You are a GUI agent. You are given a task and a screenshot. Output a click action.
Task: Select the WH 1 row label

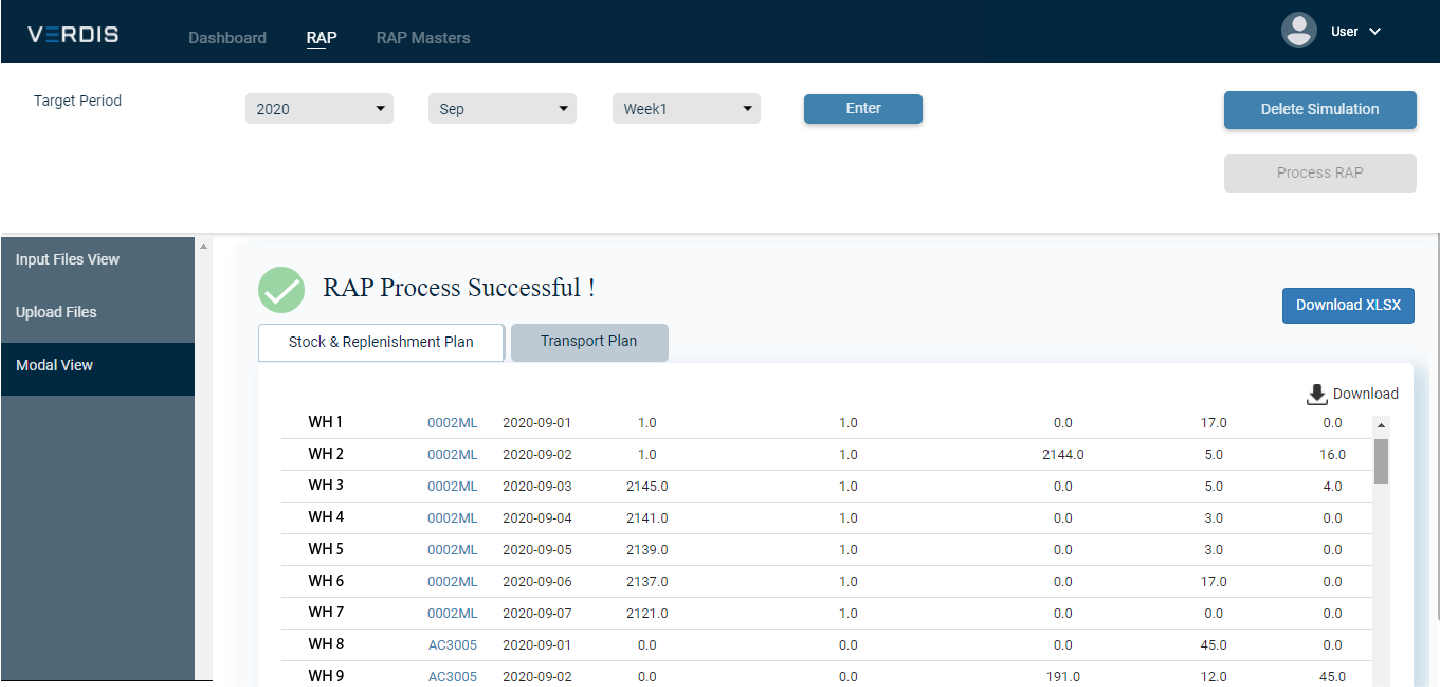point(326,422)
